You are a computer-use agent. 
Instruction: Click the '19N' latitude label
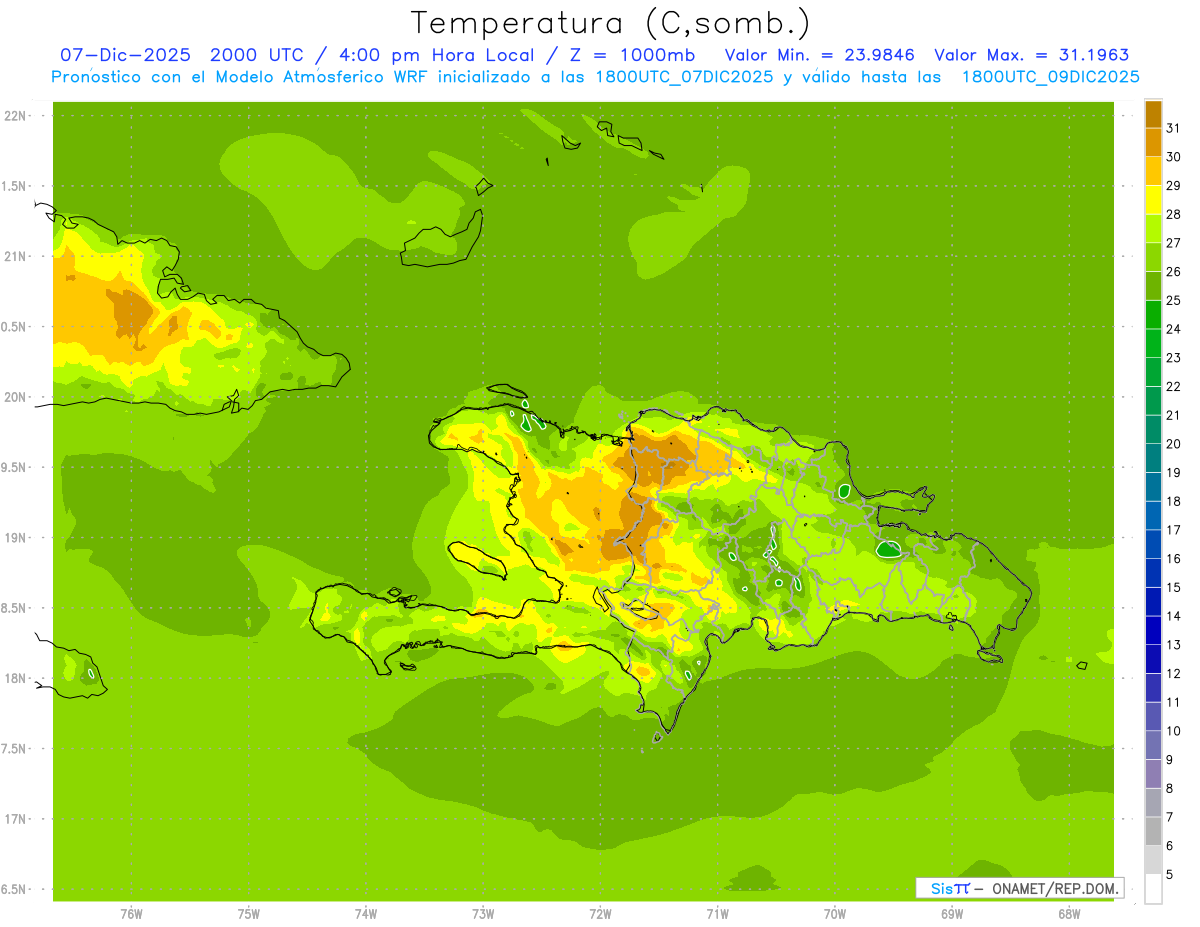click(x=16, y=538)
